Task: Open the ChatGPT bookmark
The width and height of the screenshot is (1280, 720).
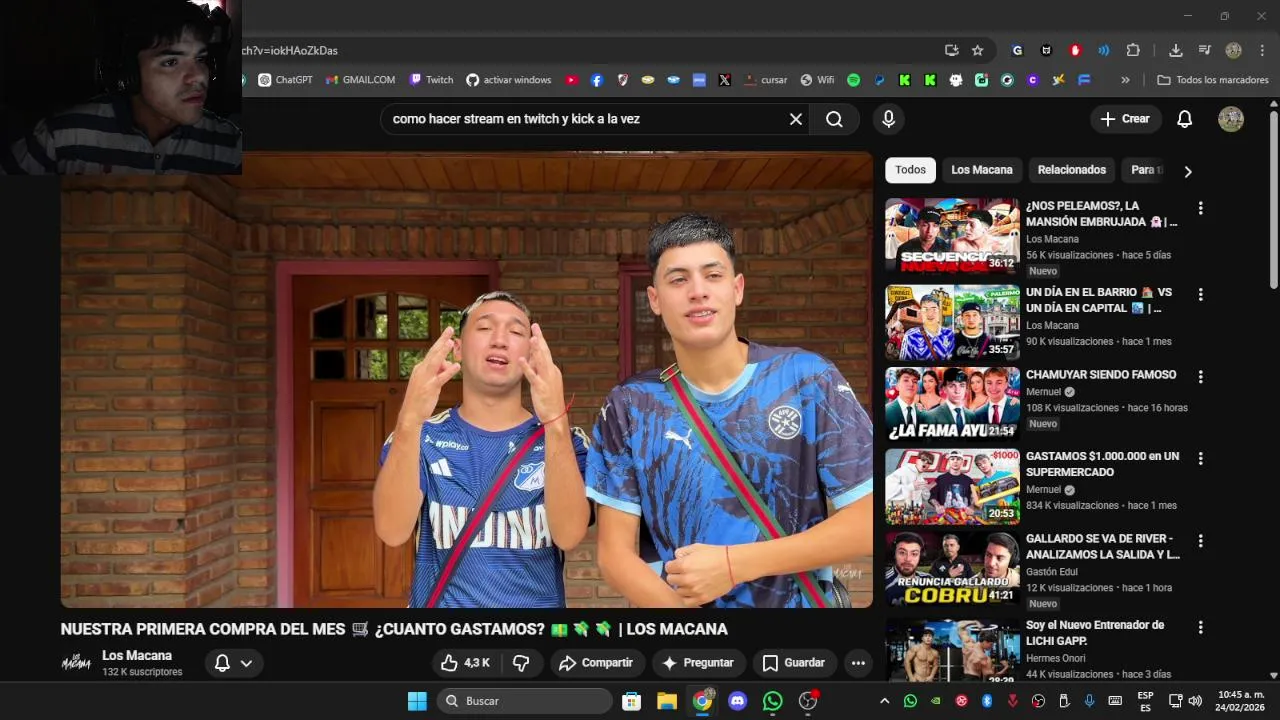Action: (x=285, y=80)
